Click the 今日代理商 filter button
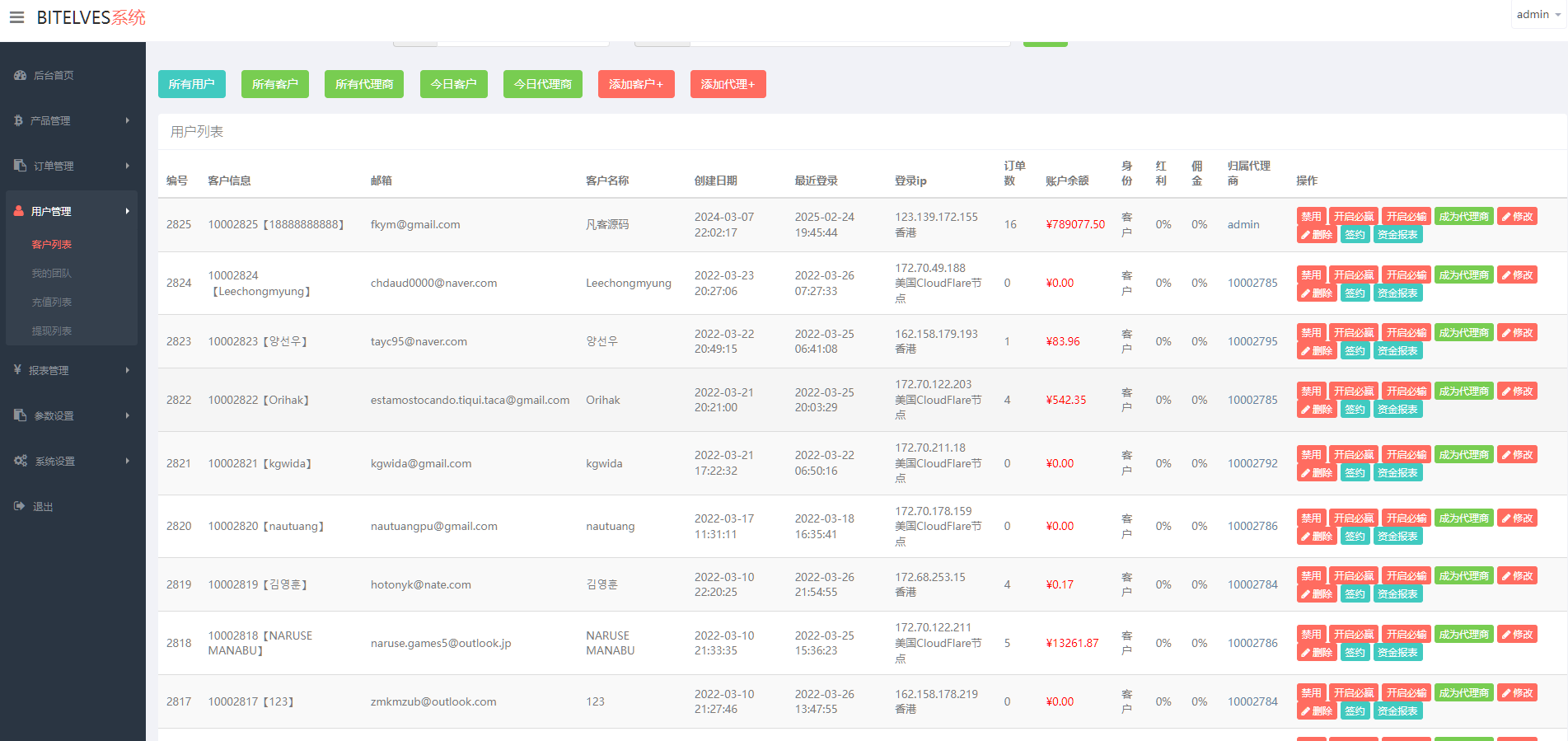The height and width of the screenshot is (741, 1568). [542, 84]
